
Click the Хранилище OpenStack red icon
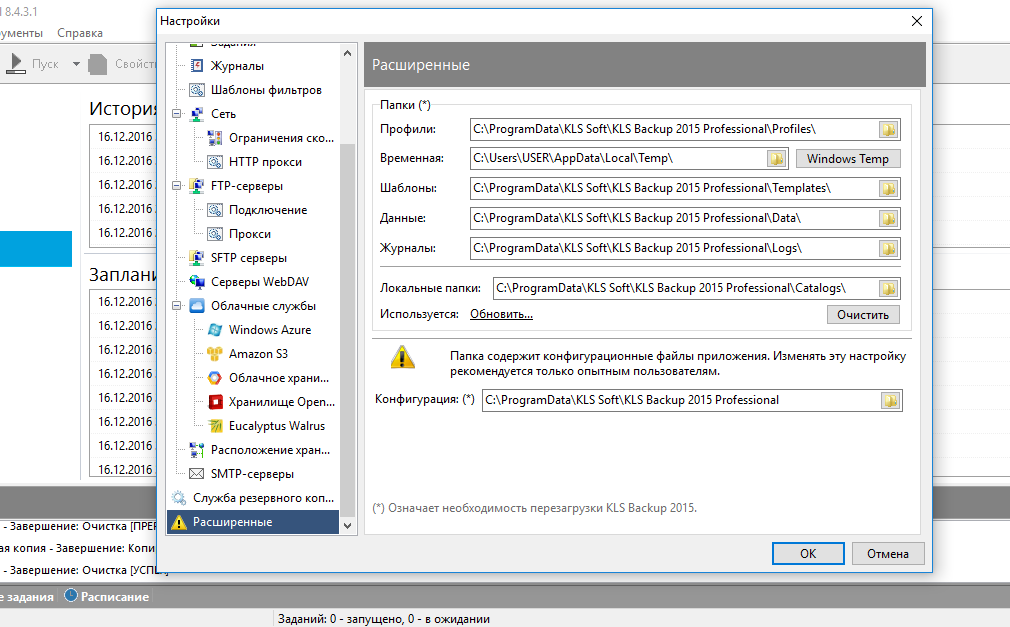click(214, 402)
